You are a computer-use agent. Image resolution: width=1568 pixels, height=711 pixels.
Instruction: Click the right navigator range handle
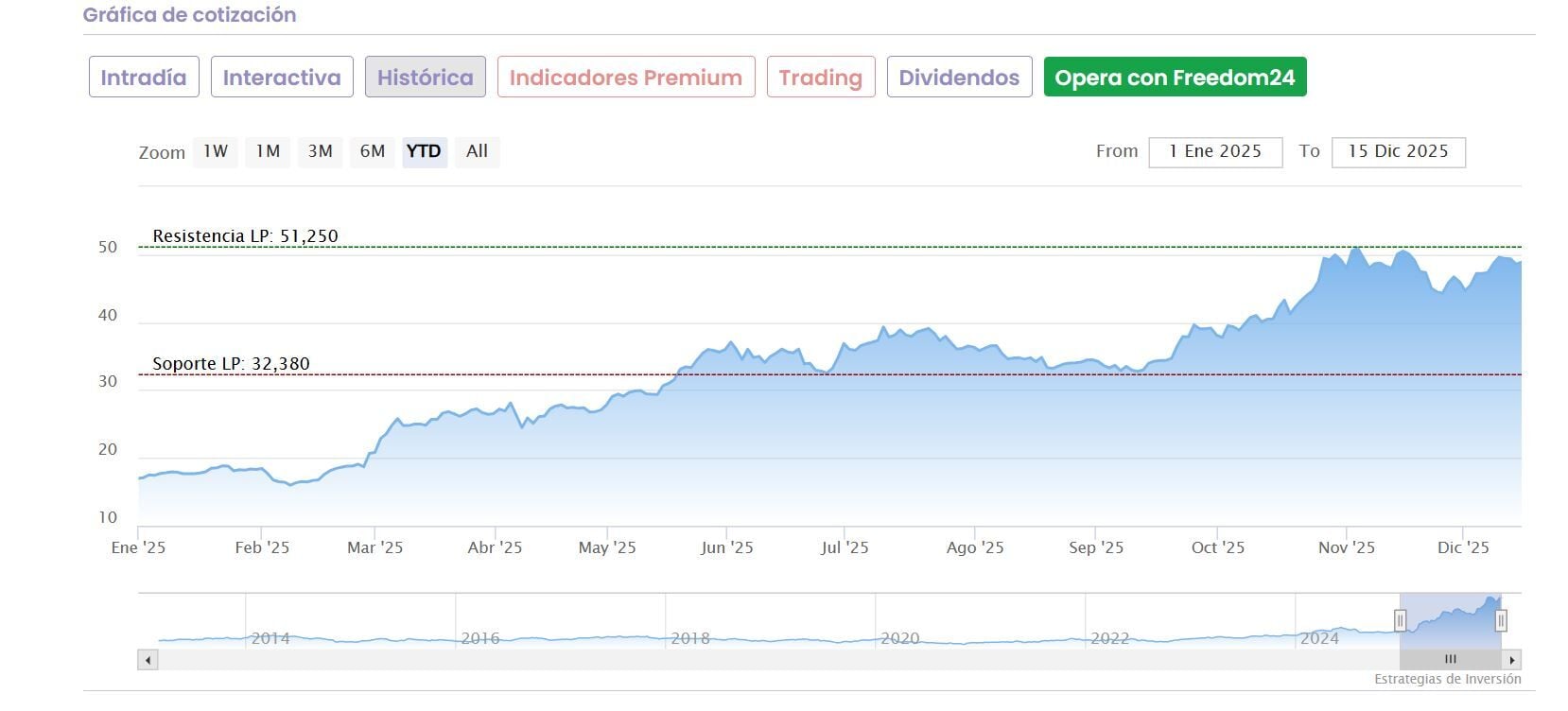click(1500, 620)
